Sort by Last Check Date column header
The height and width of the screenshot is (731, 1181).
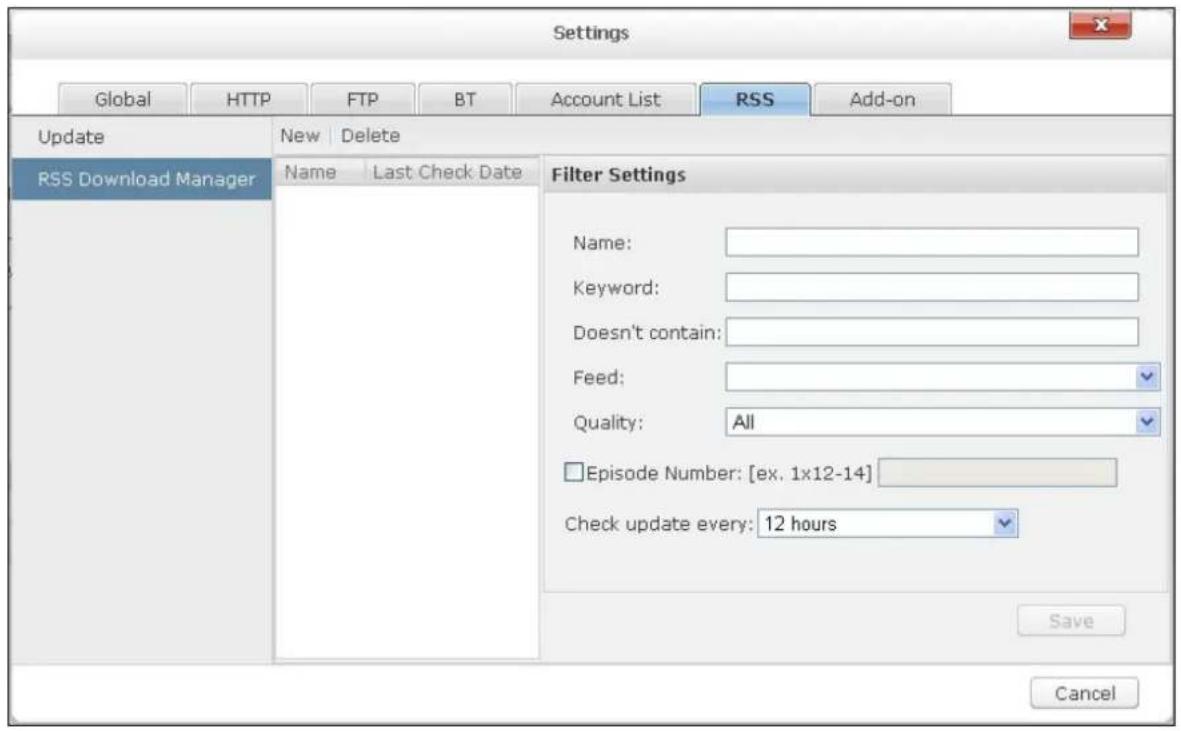(x=451, y=172)
